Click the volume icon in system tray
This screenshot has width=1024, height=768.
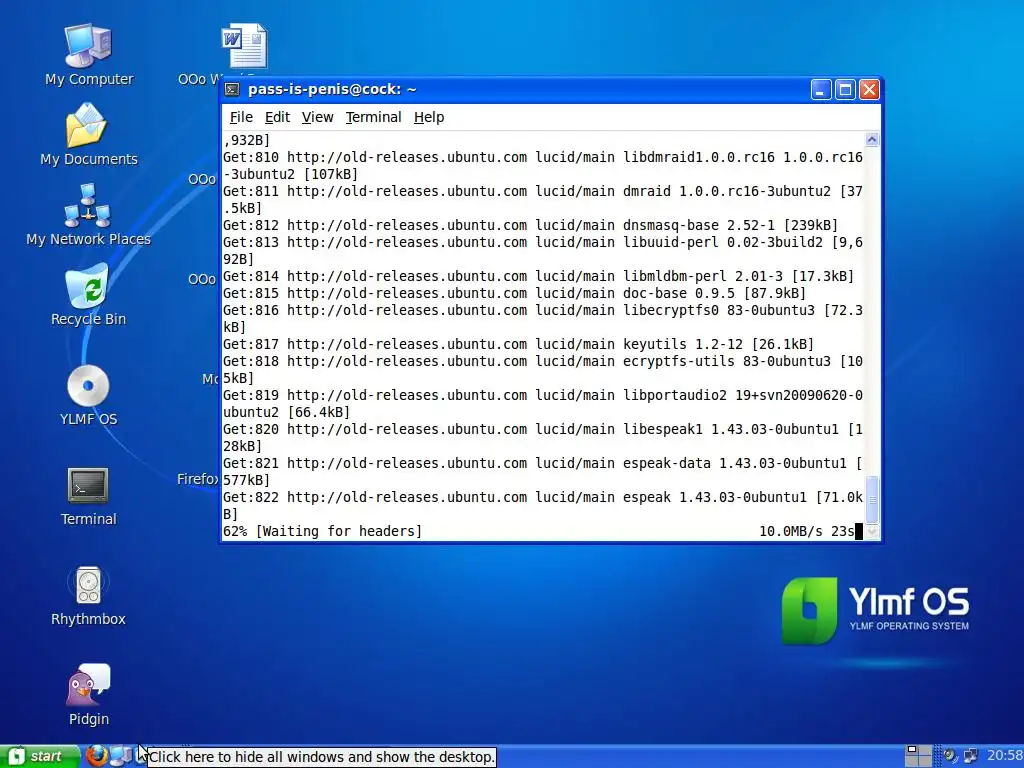pos(950,756)
